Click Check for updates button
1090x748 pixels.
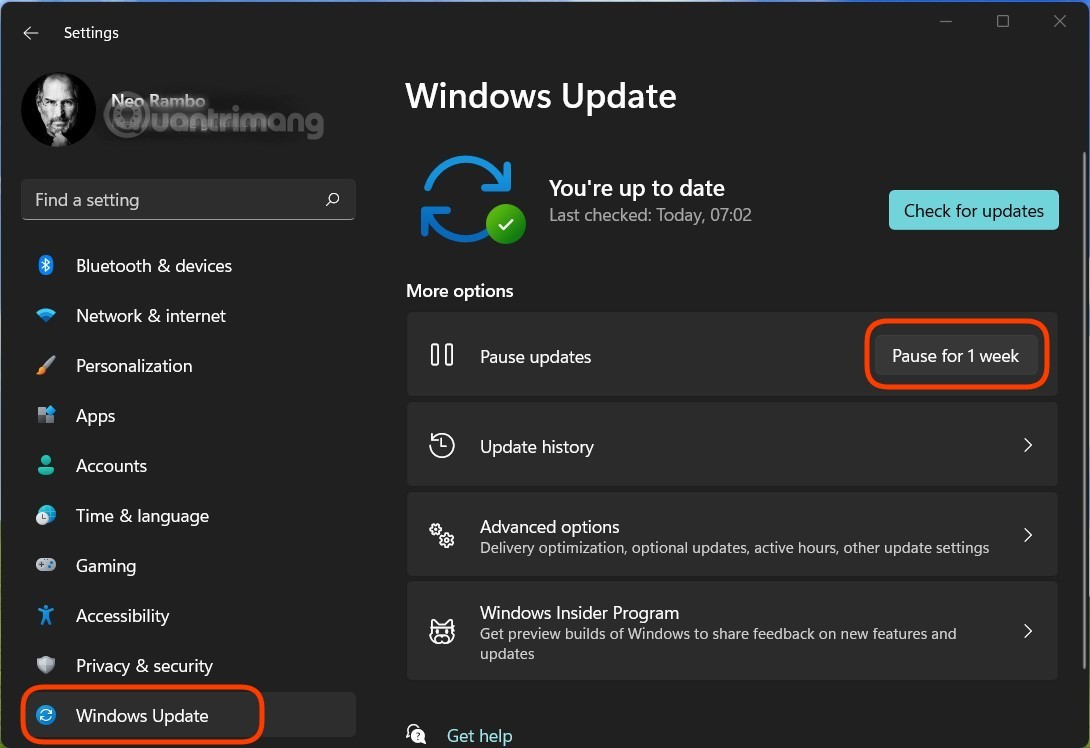coord(973,210)
